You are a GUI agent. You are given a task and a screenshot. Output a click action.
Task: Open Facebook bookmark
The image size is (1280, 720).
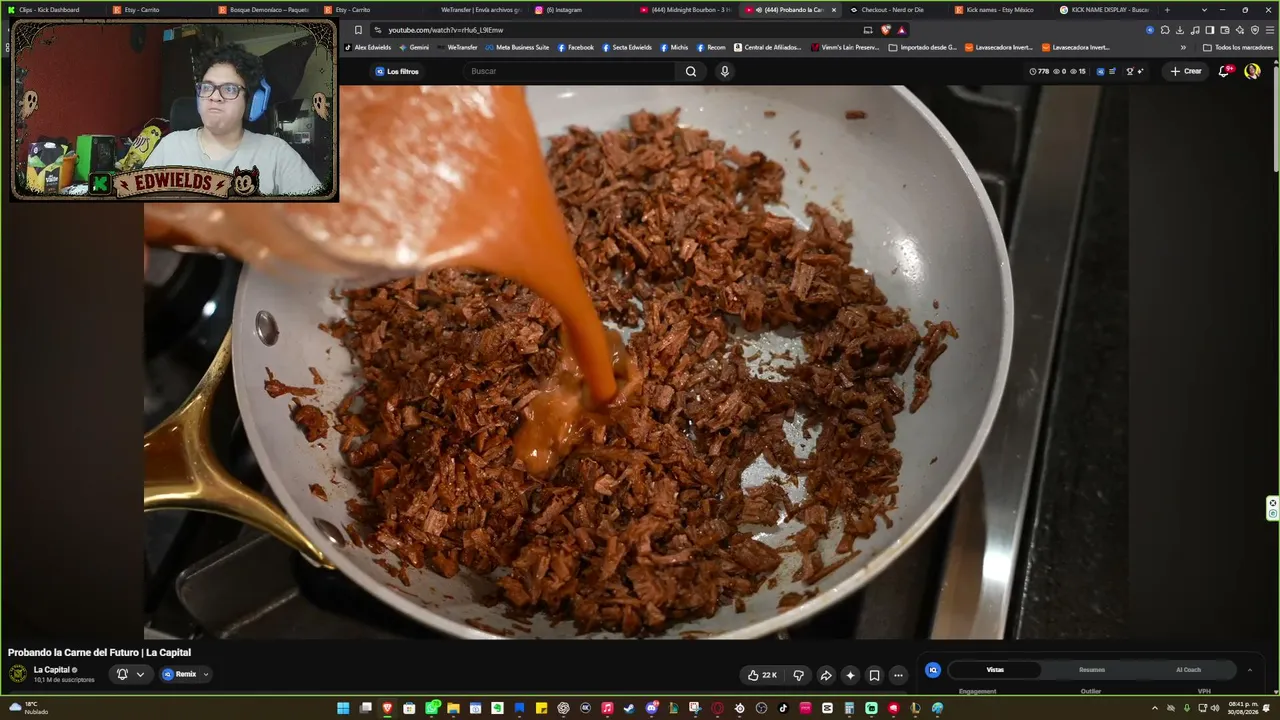click(576, 47)
